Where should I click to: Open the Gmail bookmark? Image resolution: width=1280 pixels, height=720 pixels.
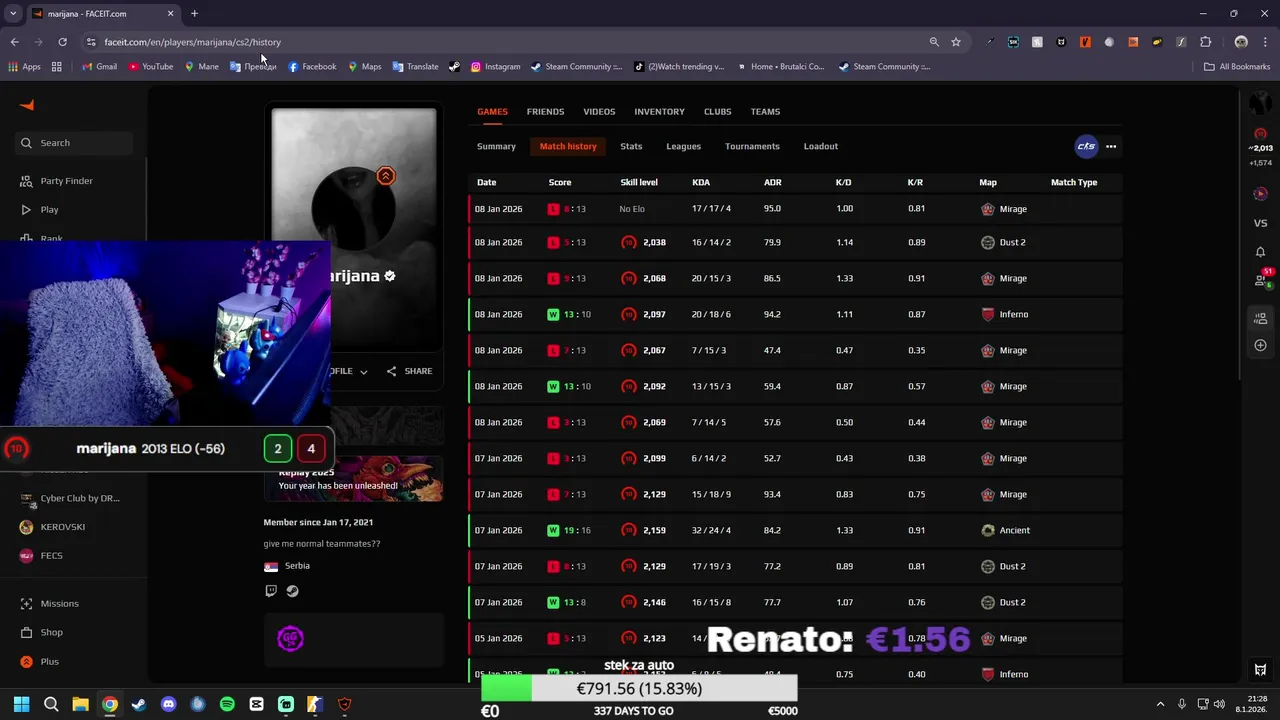click(x=99, y=67)
